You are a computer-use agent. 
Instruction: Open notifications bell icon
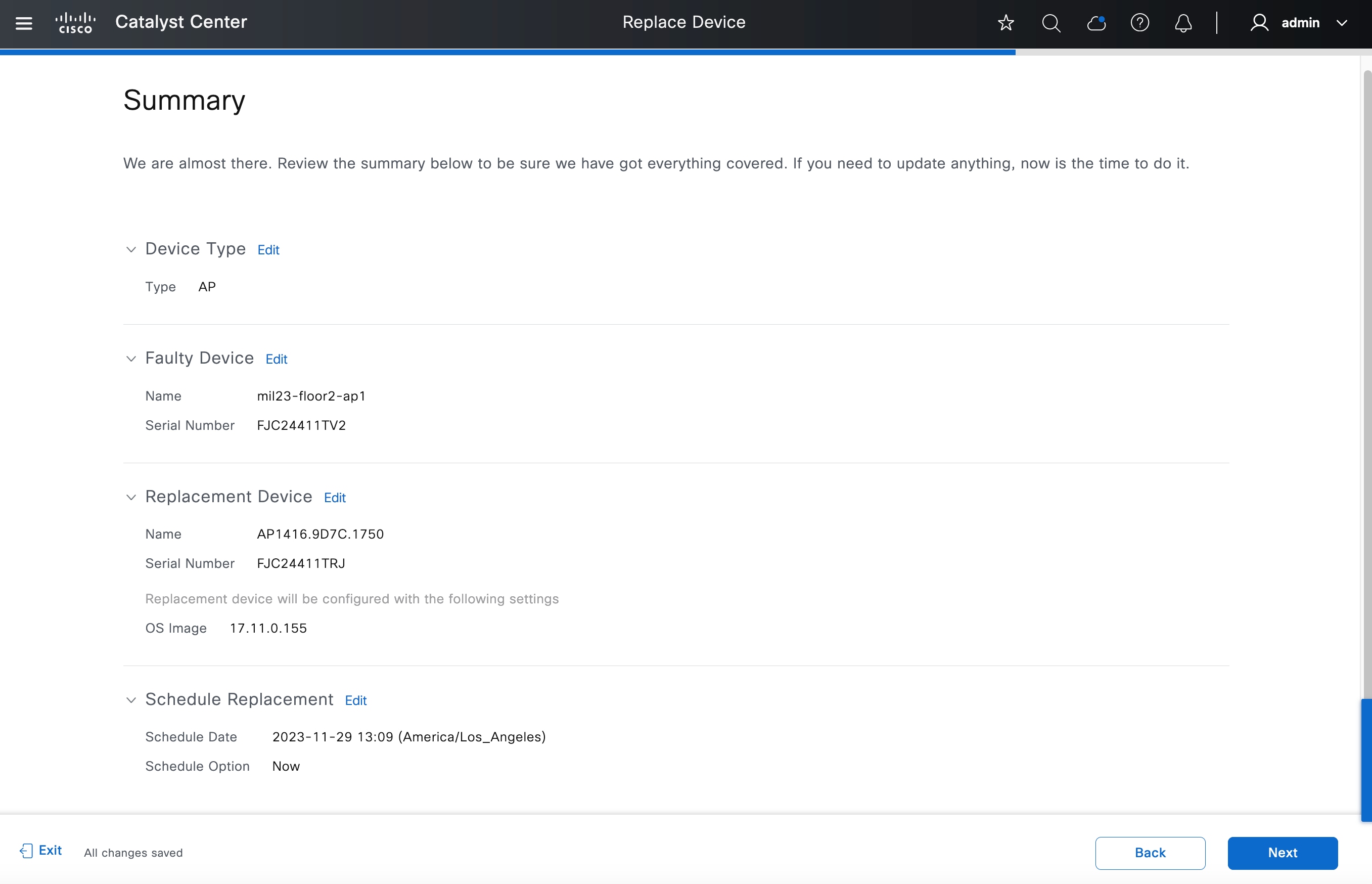point(1183,23)
